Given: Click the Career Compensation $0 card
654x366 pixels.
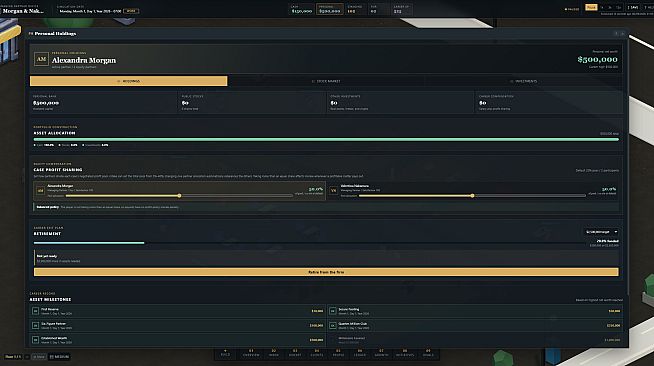Looking at the screenshot, I should click(x=549, y=103).
